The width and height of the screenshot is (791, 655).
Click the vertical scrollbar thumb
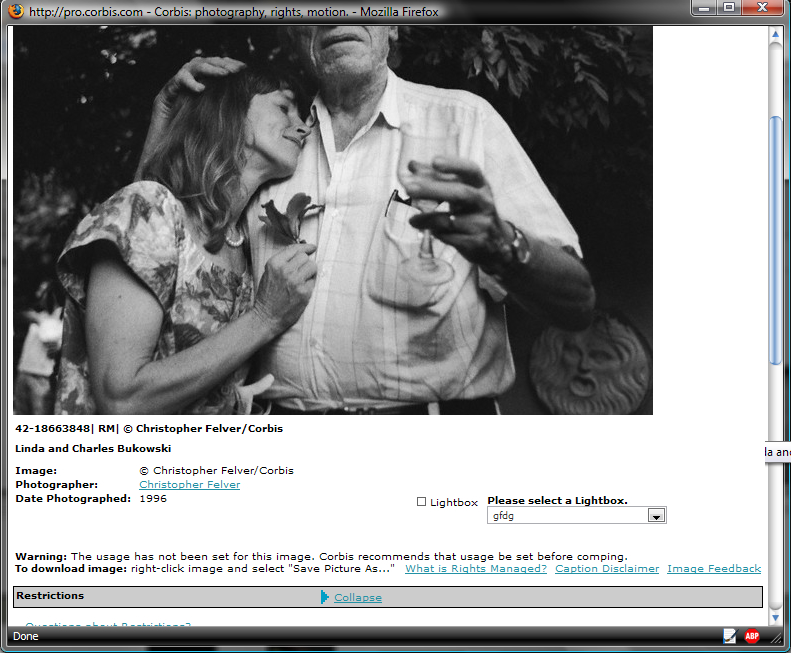coord(776,240)
